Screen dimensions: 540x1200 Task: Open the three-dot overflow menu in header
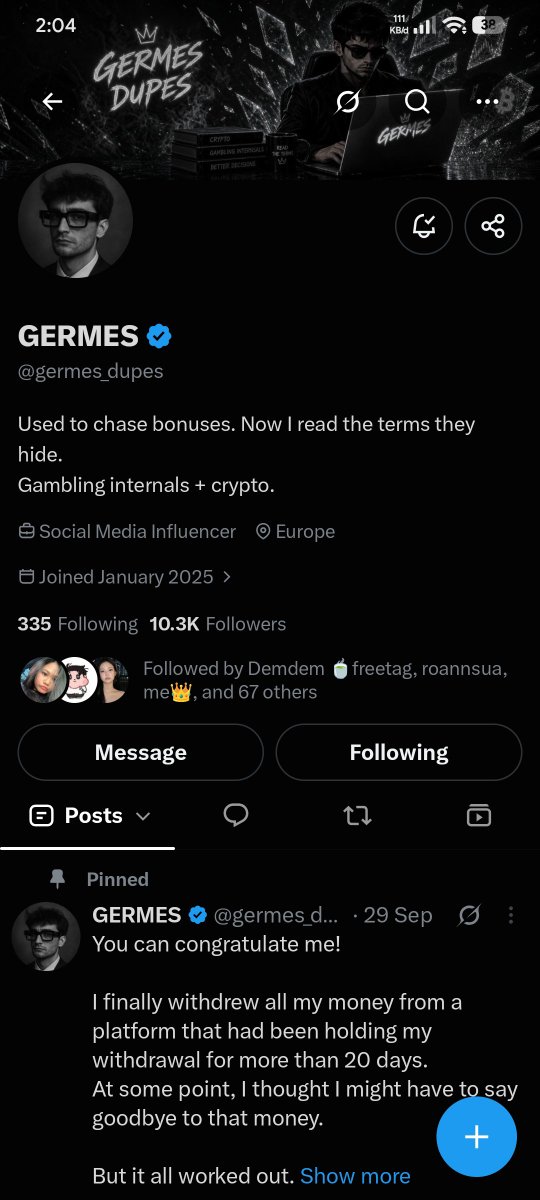[x=487, y=101]
